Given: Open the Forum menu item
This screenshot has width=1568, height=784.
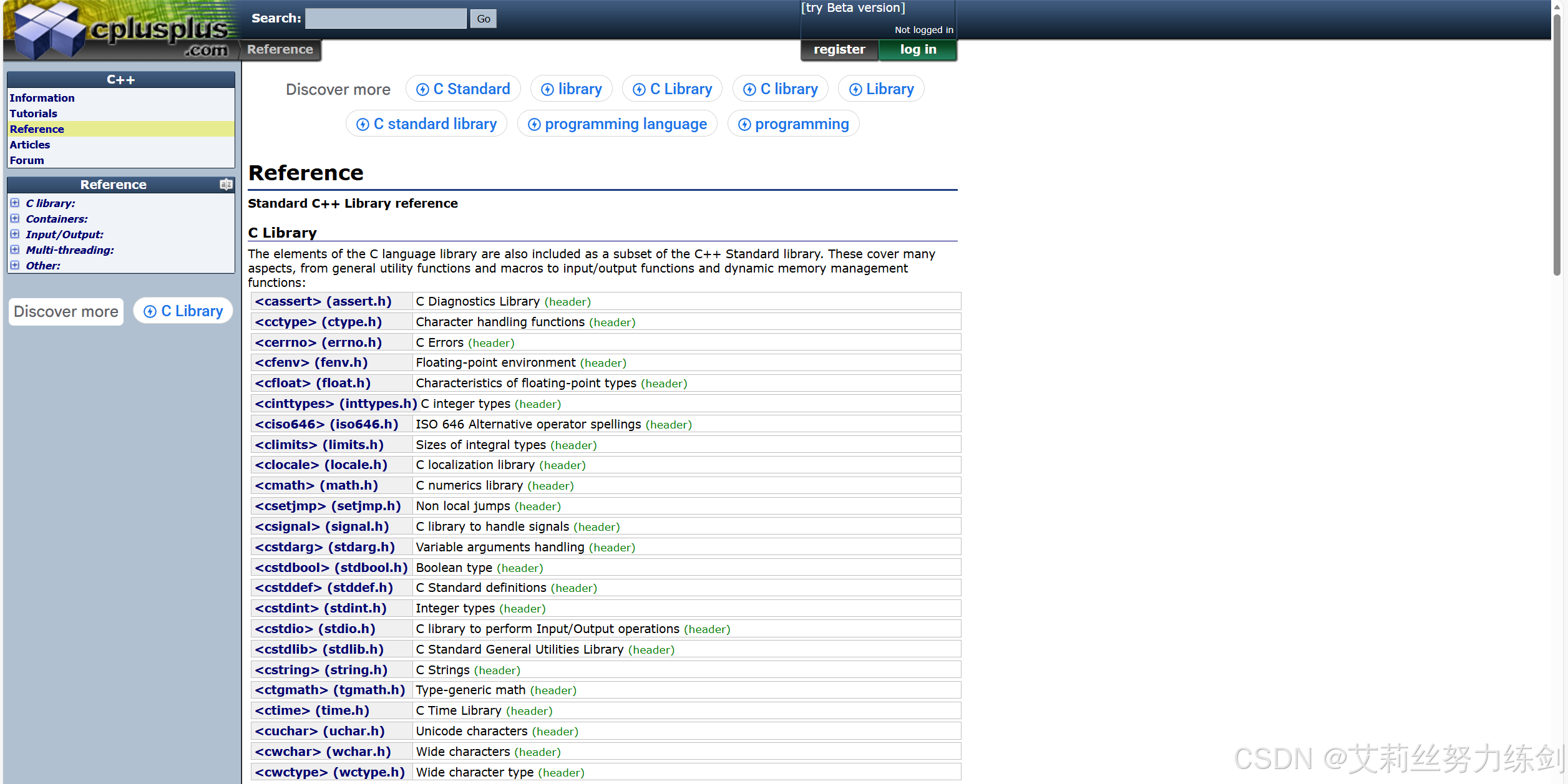Looking at the screenshot, I should tap(27, 160).
